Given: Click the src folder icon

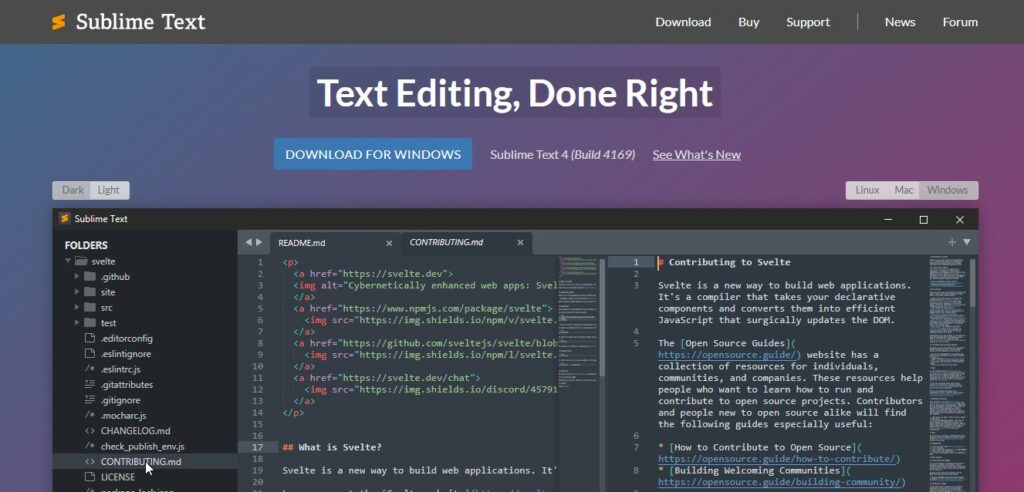Looking at the screenshot, I should pos(90,307).
